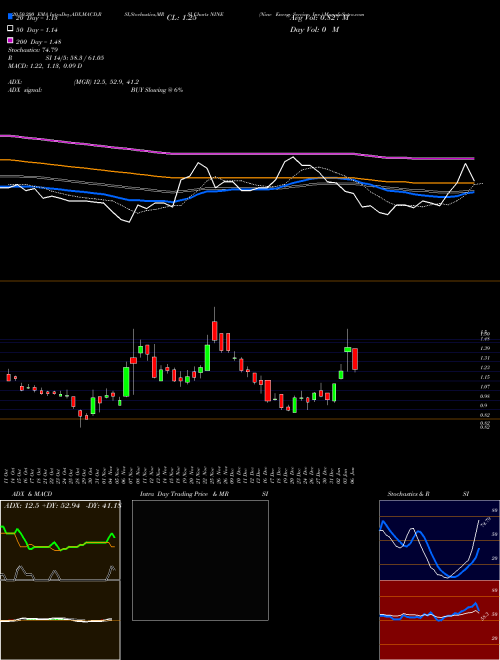Click the 'Avg Vol: 0.327 M' label
Viewport: 500px width, 660px height.
319,18
